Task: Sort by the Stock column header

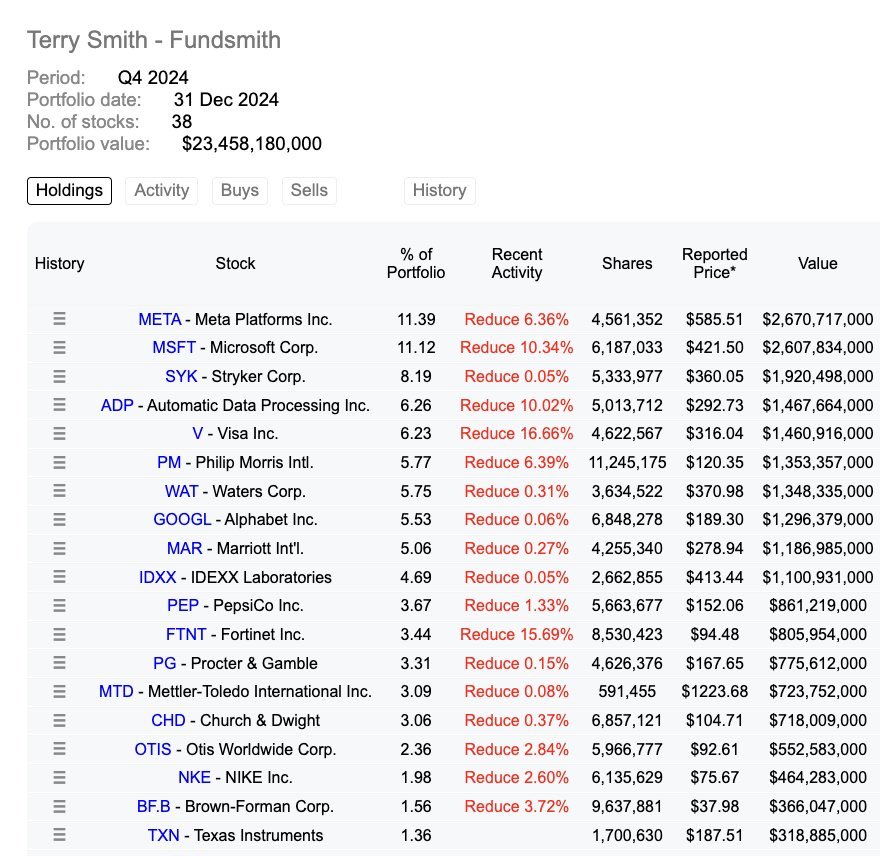Action: [235, 264]
